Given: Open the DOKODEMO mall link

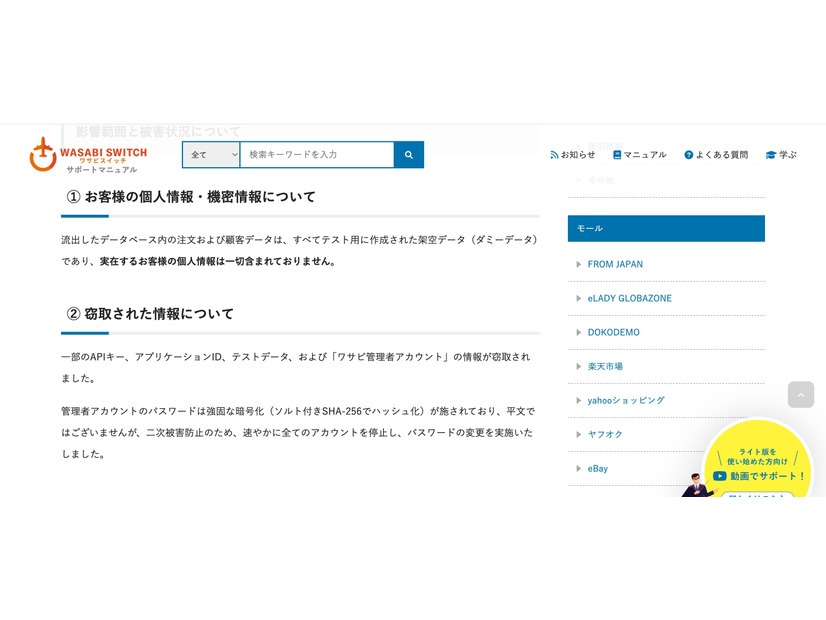Looking at the screenshot, I should 614,332.
